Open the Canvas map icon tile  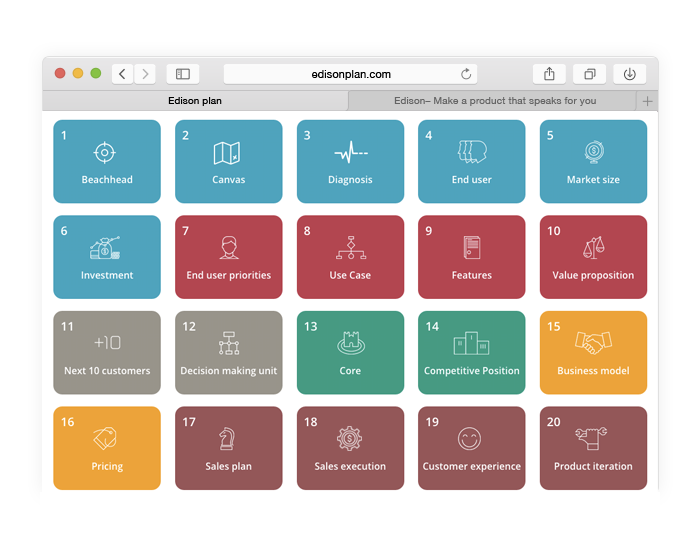(x=227, y=153)
